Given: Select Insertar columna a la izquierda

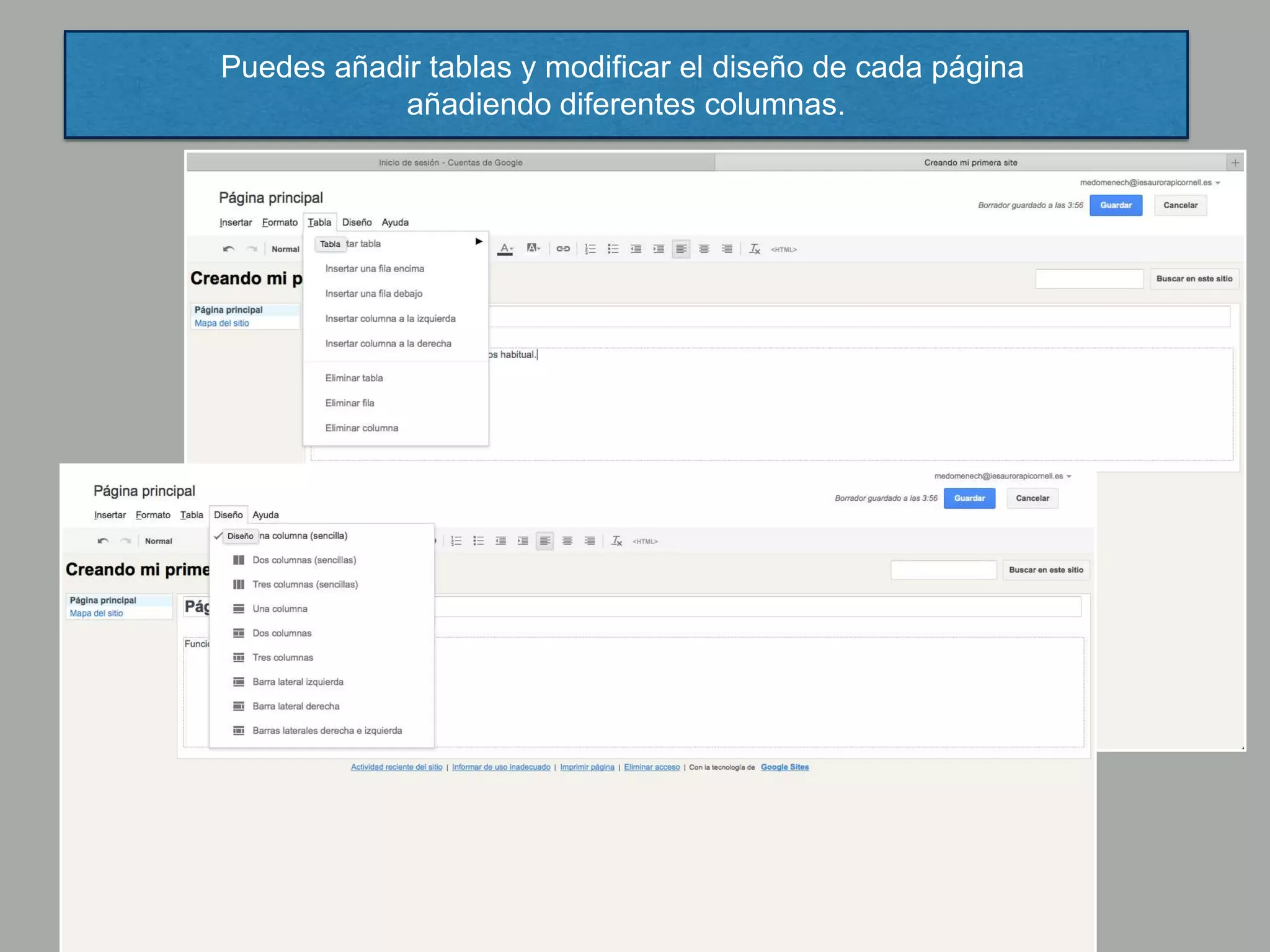Looking at the screenshot, I should (396, 319).
